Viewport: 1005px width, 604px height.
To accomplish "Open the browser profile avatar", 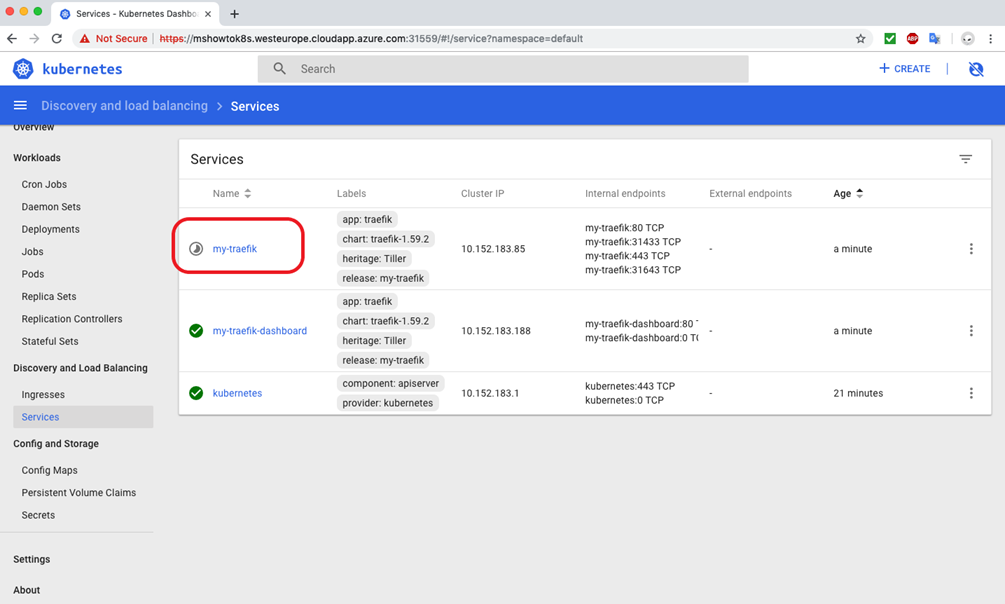I will click(967, 38).
